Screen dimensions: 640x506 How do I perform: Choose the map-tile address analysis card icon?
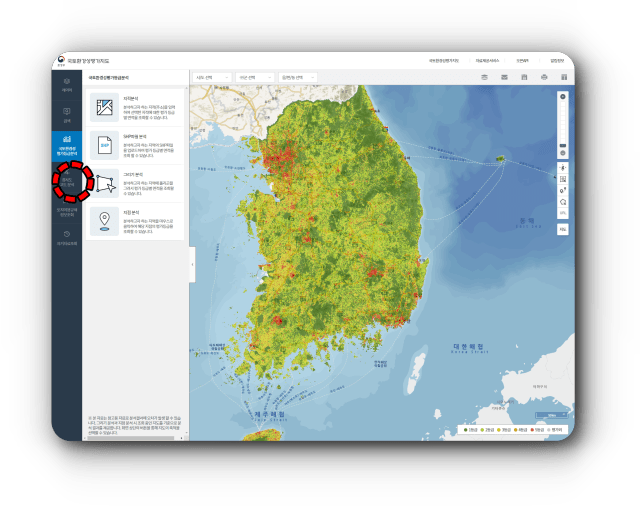point(104,107)
